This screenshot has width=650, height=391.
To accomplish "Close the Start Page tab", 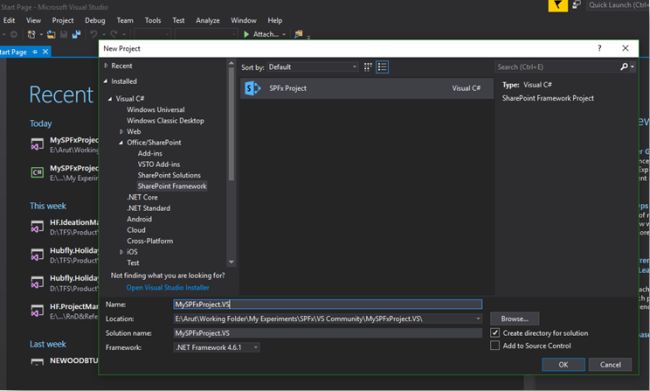I will pyautogui.click(x=45, y=51).
